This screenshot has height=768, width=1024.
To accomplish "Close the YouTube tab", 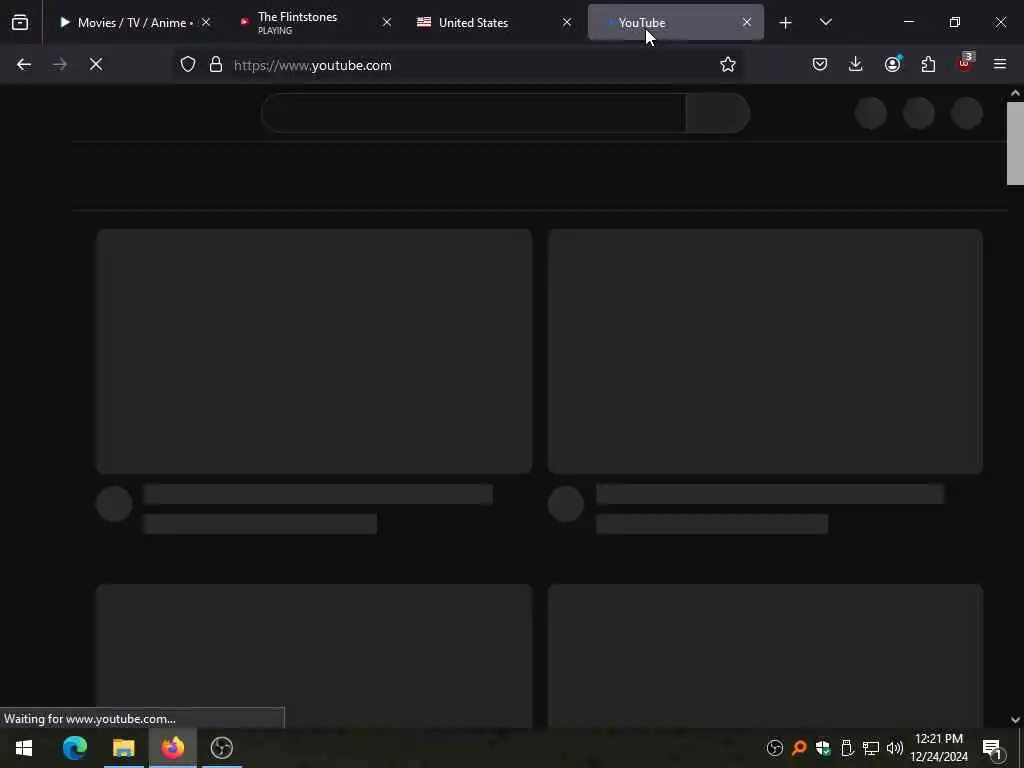I will pyautogui.click(x=746, y=22).
